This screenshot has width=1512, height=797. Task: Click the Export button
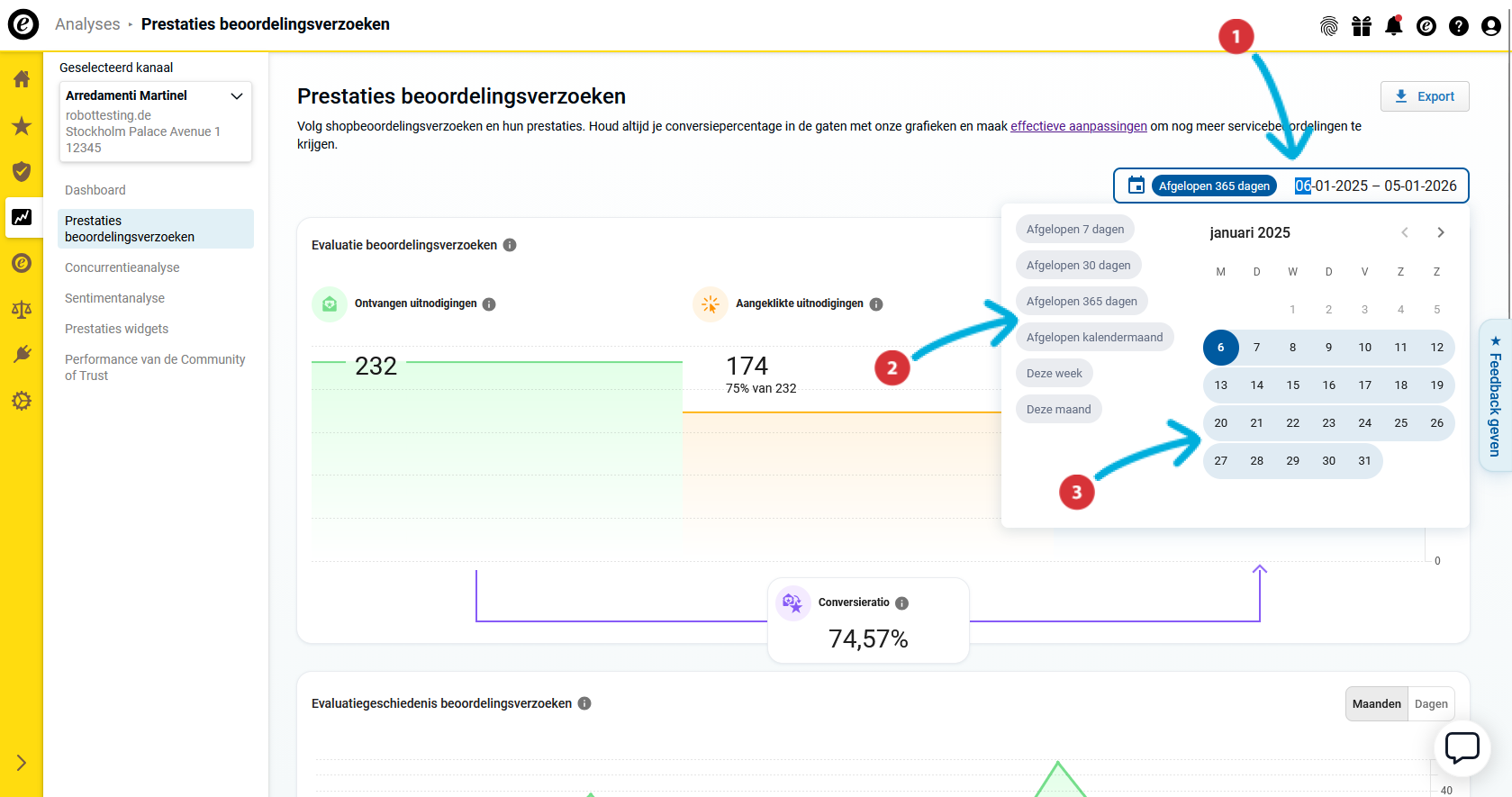[x=1424, y=96]
